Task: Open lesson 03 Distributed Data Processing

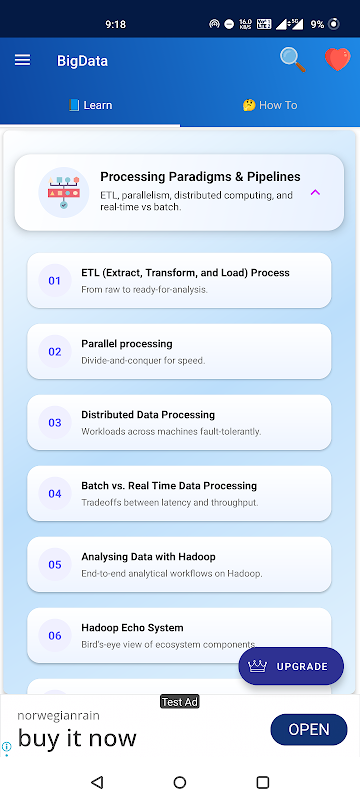Action: pyautogui.click(x=179, y=422)
